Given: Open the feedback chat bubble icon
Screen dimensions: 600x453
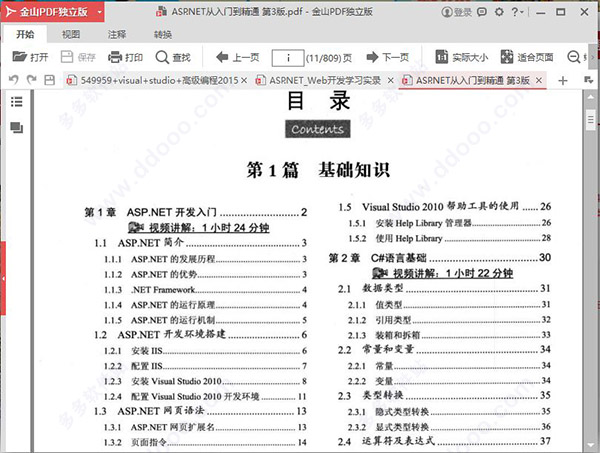Looking at the screenshot, I should click(x=482, y=12).
